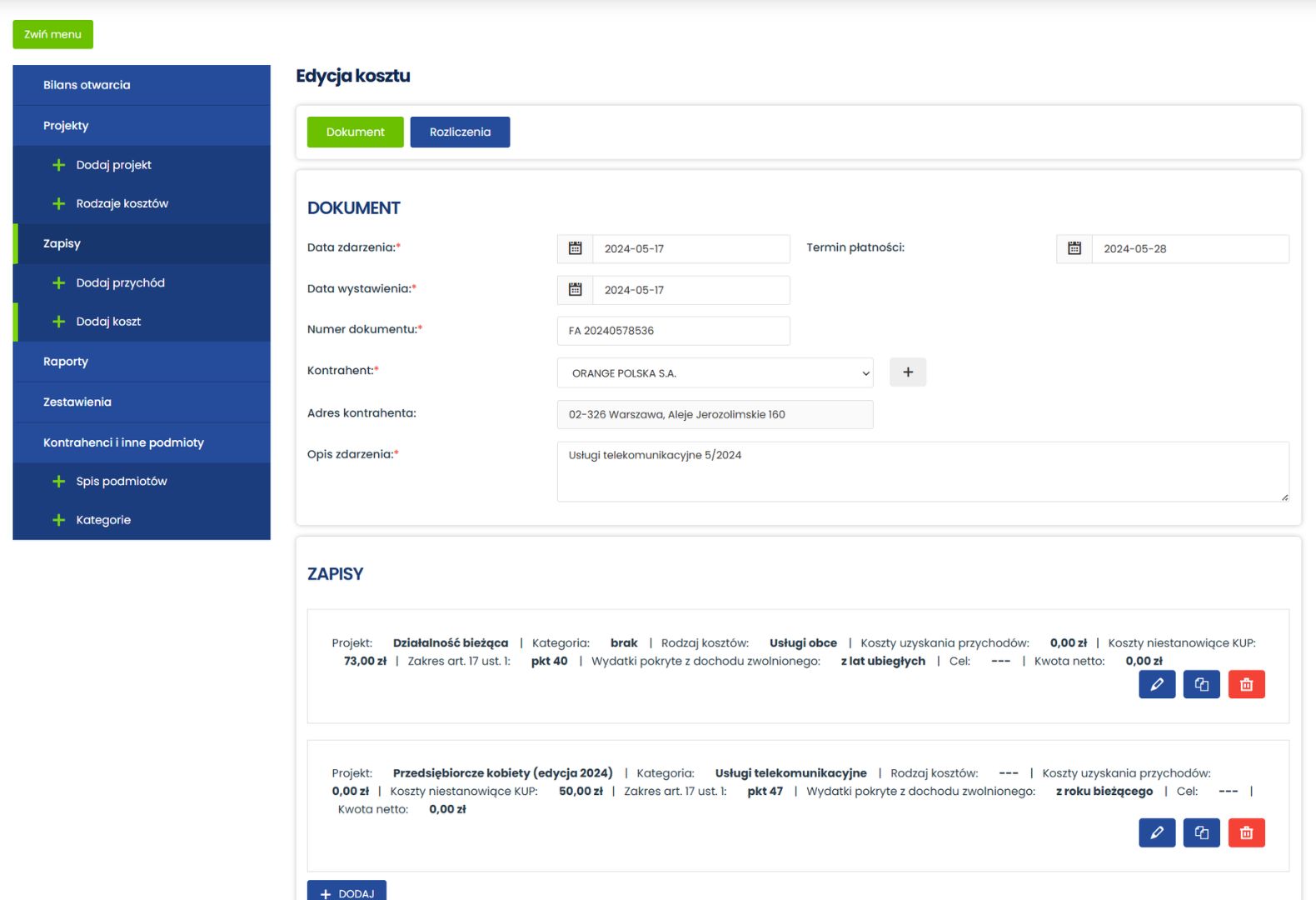Click the calendar icon for Data zdarzenia
The height and width of the screenshot is (900, 1316).
click(575, 248)
